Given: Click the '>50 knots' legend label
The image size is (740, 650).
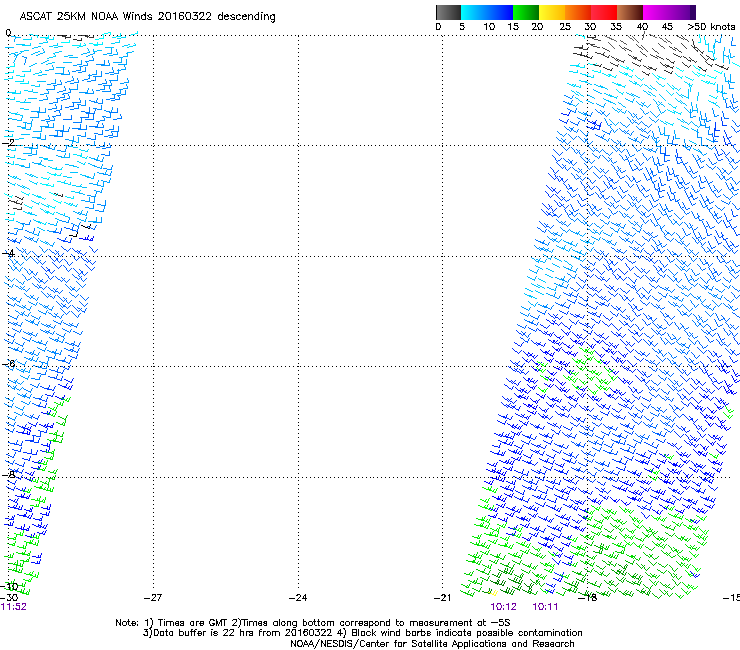Looking at the screenshot, I should pos(711,27).
